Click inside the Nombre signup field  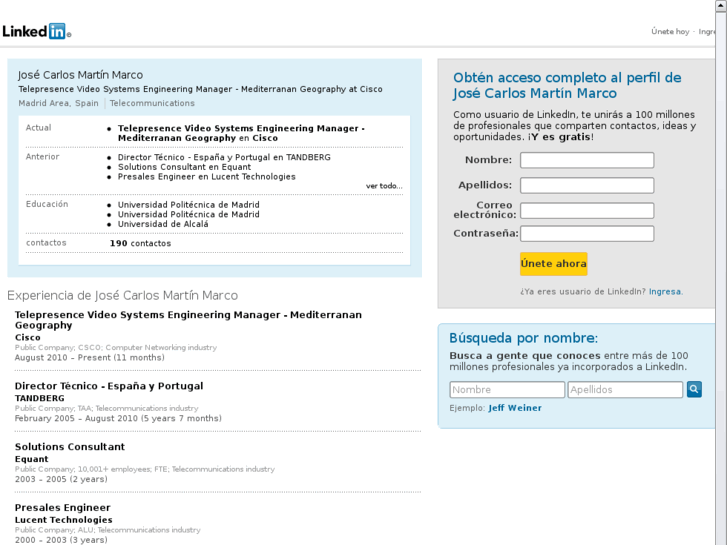(587, 160)
